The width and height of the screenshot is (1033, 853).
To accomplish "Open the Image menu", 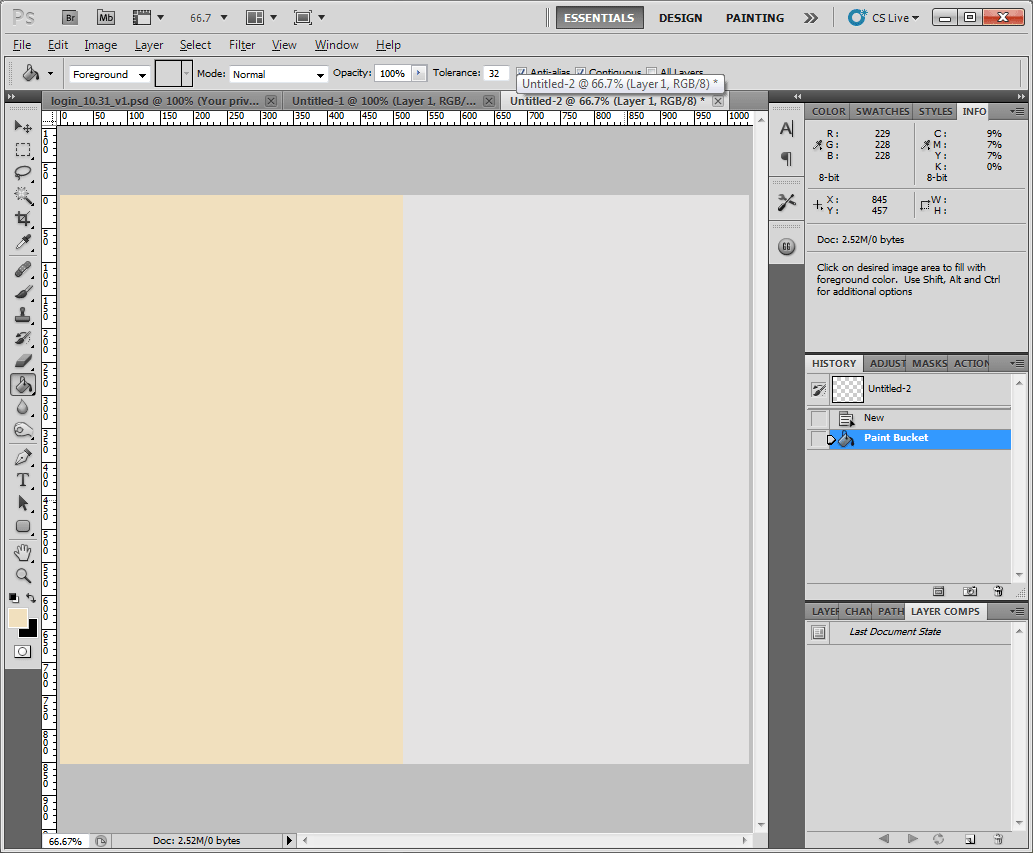I will coord(101,45).
